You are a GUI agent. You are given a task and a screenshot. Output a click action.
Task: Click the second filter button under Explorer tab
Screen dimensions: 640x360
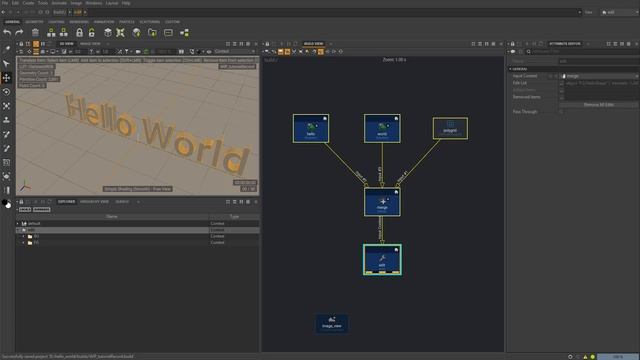point(42,209)
